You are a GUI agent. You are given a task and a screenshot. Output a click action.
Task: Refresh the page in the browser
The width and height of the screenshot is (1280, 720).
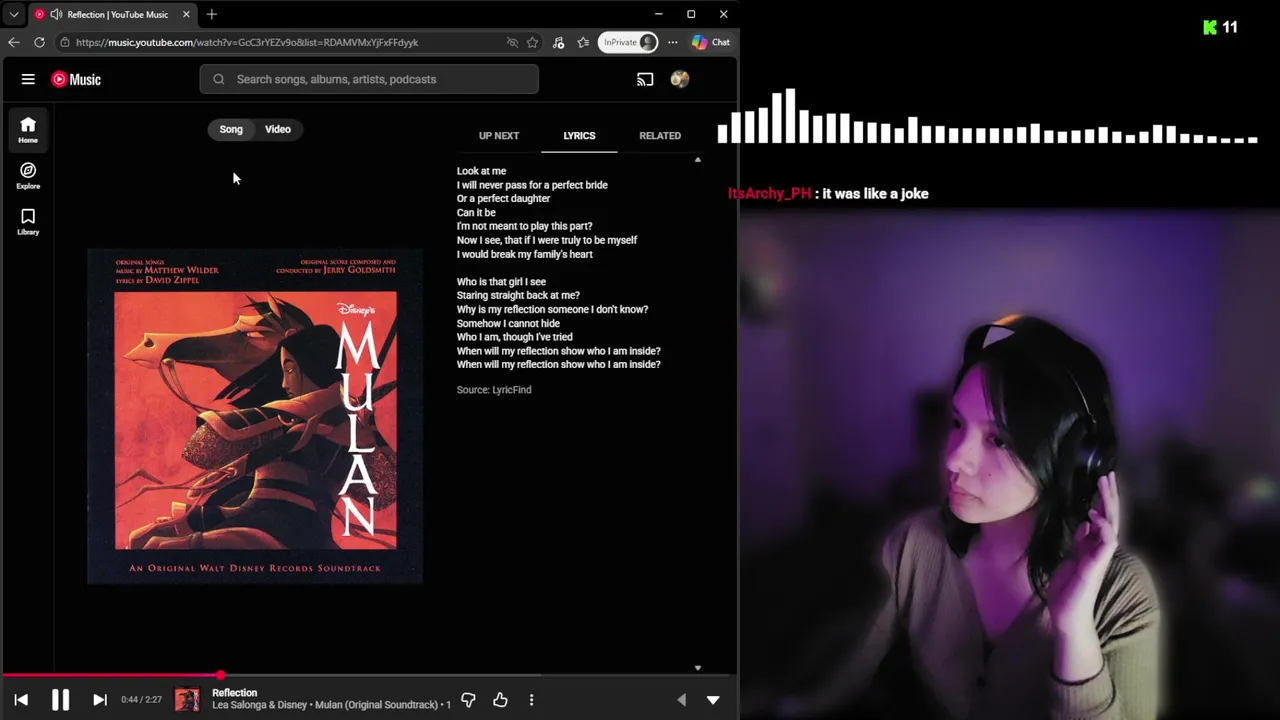pos(39,42)
